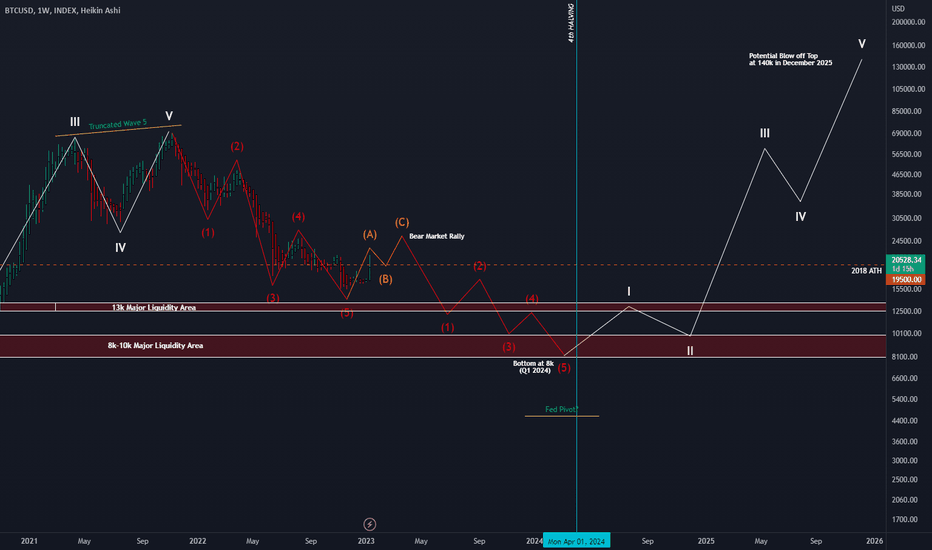Click the 12500.00 price axis value
This screenshot has width=932, height=550.
[908, 312]
